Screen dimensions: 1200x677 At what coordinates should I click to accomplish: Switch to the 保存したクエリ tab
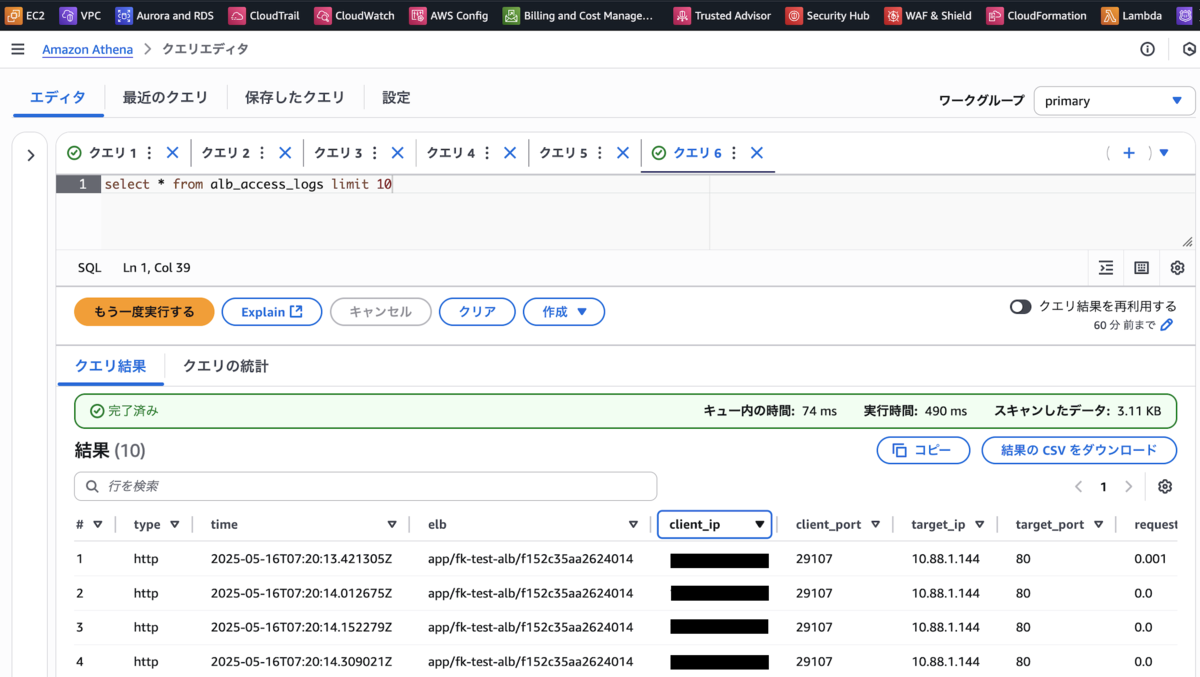295,98
